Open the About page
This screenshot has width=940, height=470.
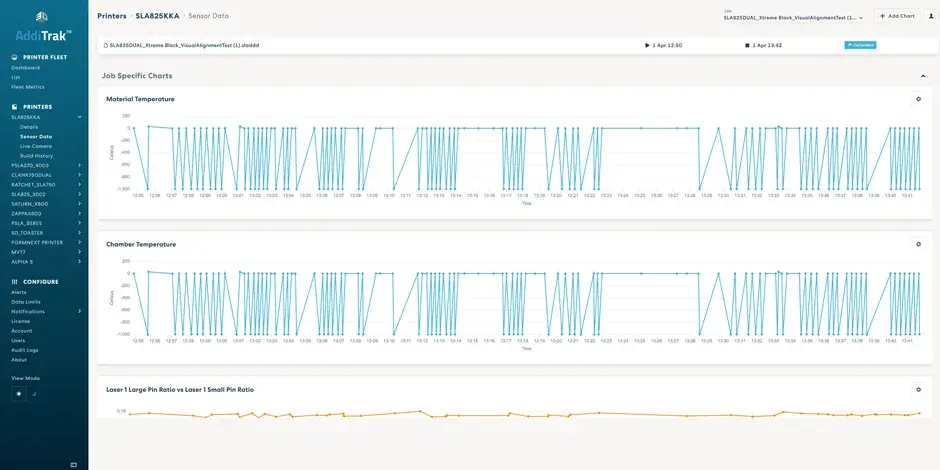click(19, 360)
